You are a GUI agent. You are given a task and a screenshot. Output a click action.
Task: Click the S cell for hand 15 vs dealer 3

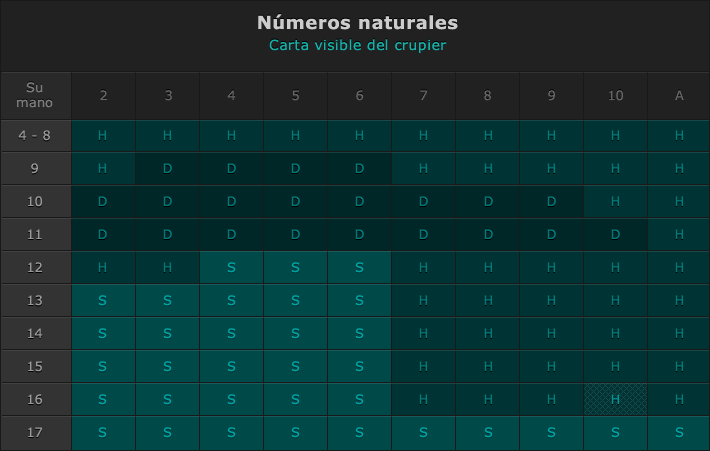[168, 367]
